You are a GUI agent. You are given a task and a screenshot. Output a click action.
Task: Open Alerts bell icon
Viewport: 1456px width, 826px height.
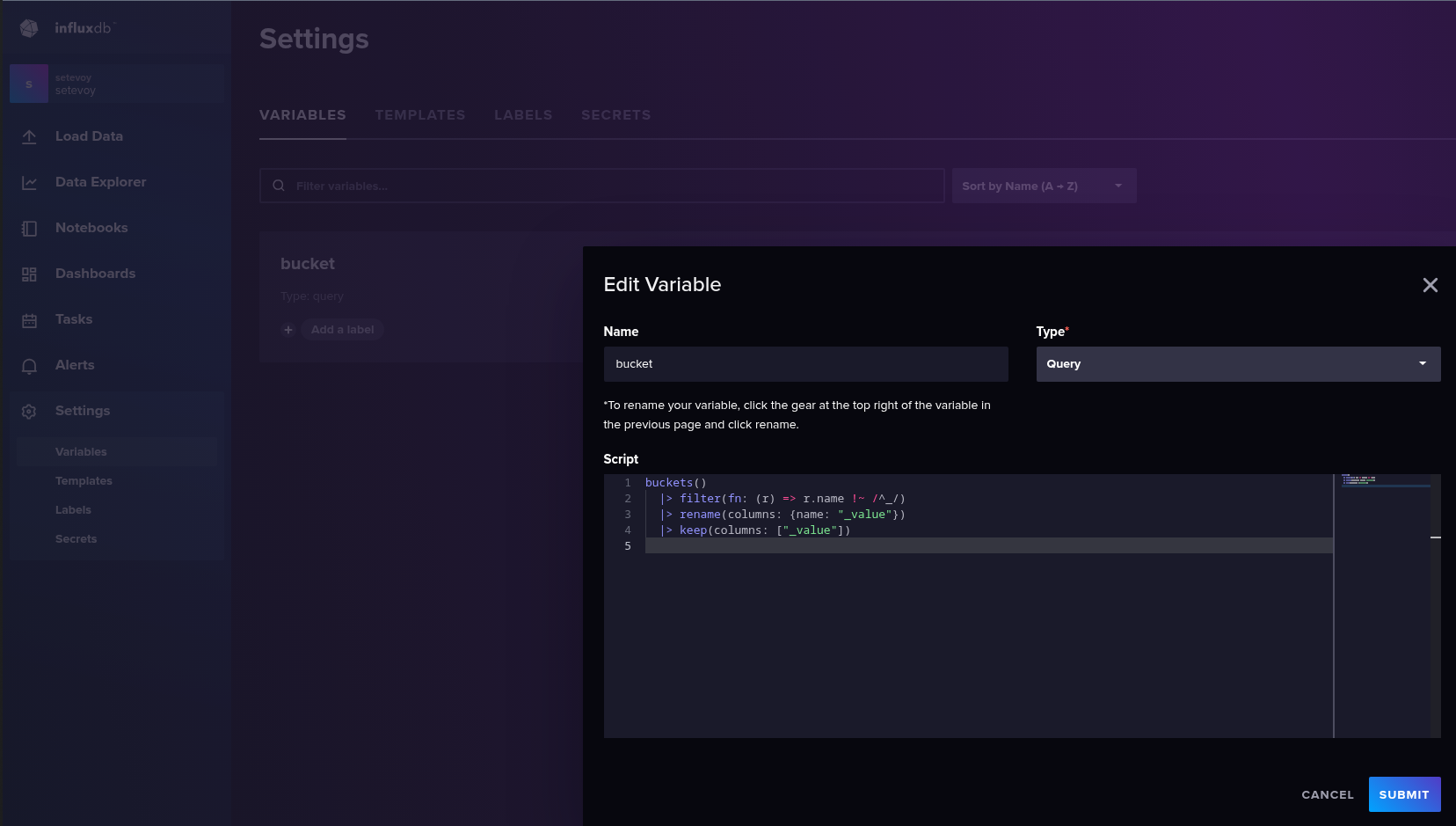29,366
